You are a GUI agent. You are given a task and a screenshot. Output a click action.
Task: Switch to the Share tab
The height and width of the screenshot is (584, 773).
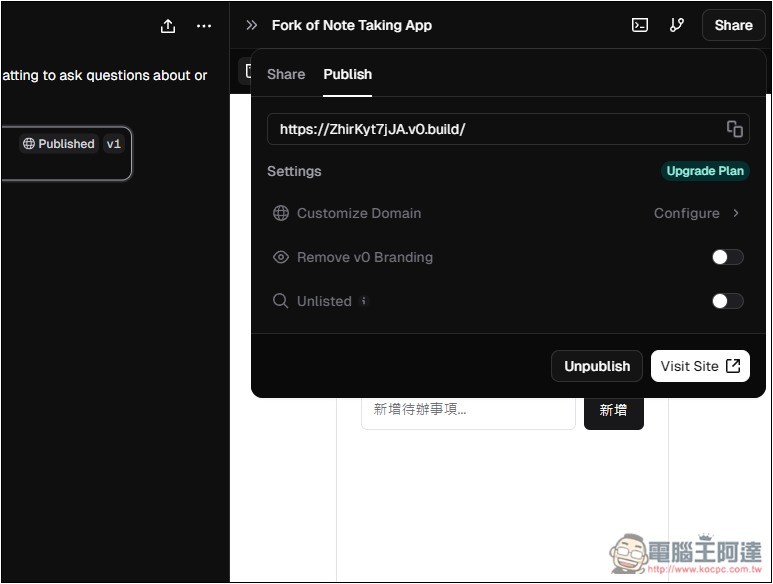(x=286, y=74)
